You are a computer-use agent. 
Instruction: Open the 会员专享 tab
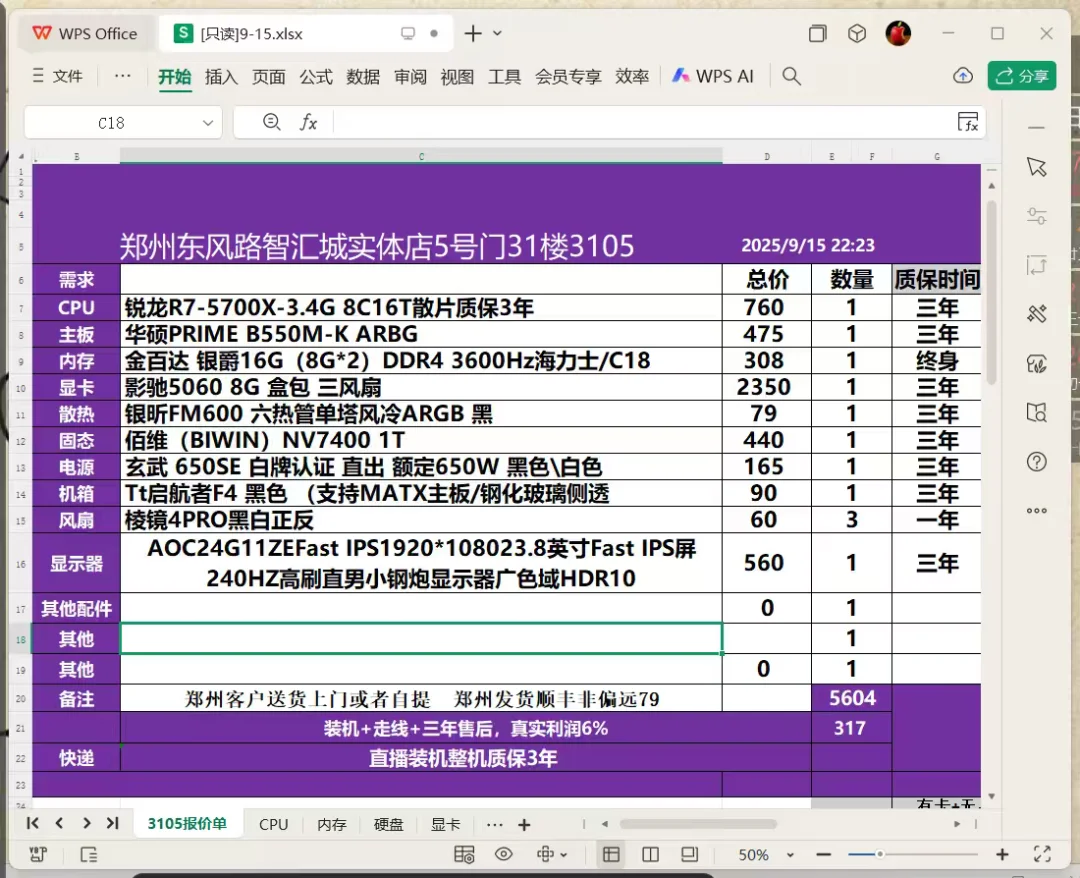coord(568,76)
